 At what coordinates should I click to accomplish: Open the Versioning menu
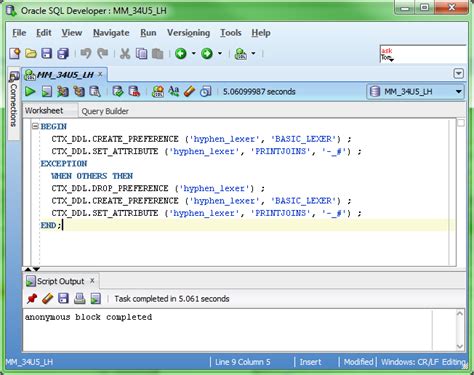188,33
